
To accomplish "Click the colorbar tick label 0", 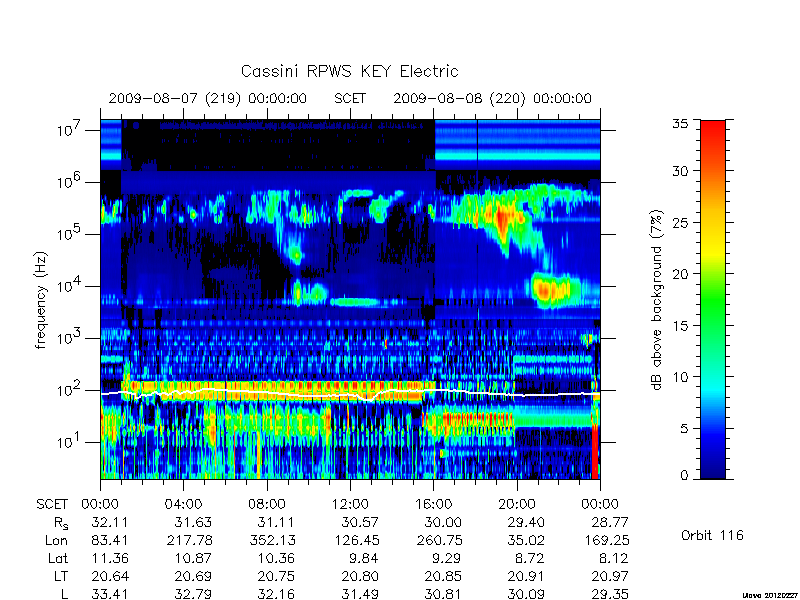I will coord(684,476).
